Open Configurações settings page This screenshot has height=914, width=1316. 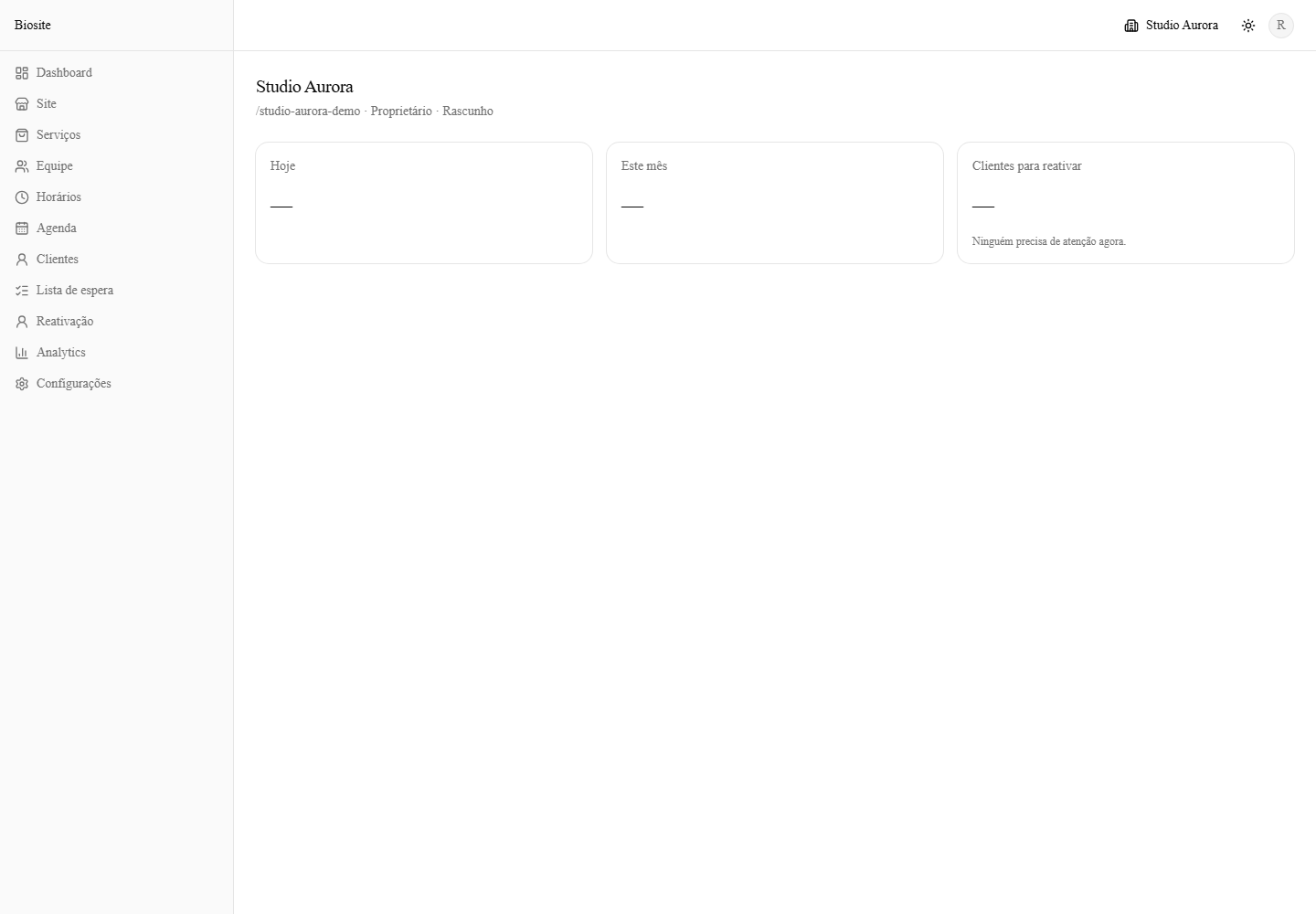116,384
